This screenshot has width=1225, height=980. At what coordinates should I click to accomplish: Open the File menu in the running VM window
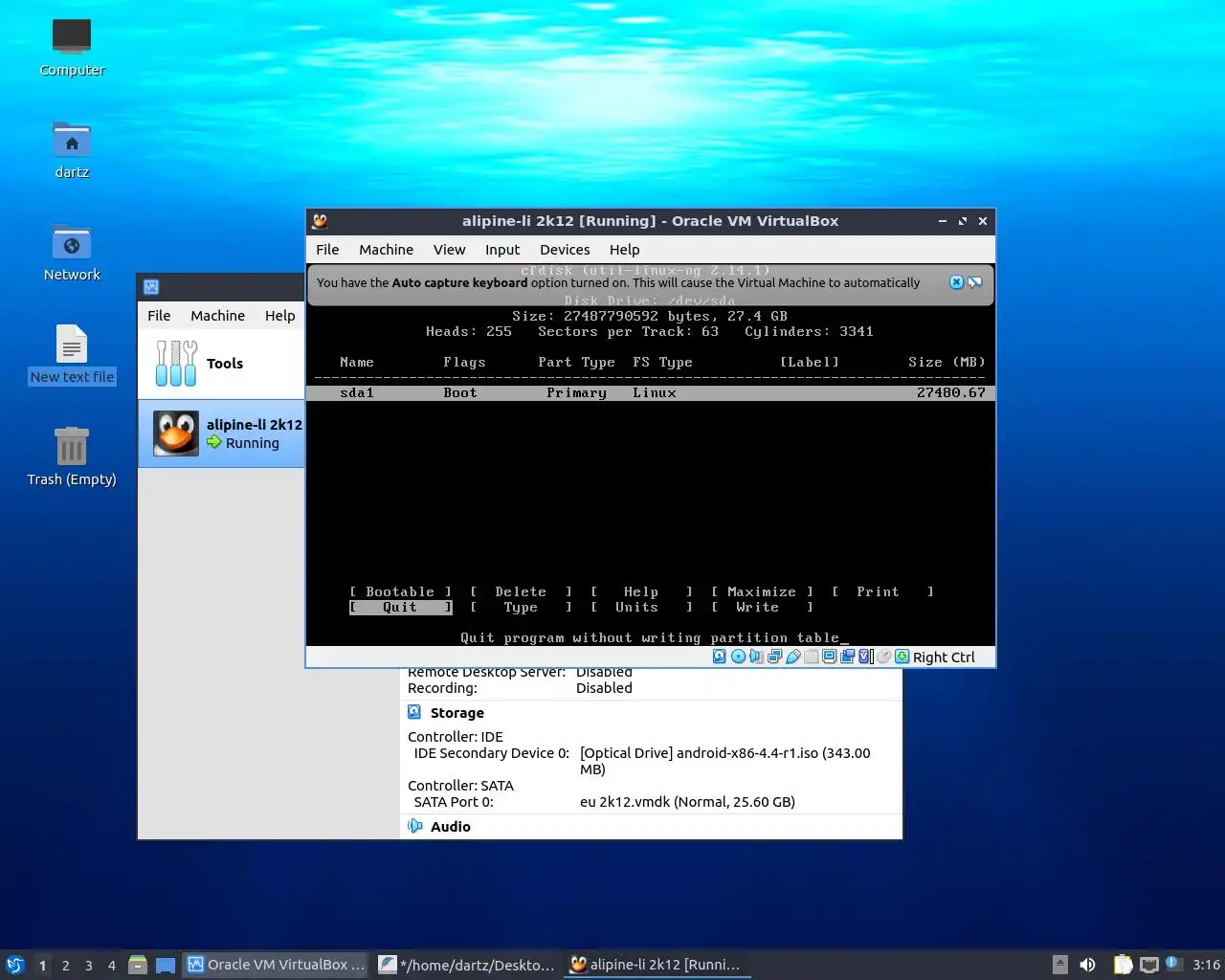point(327,250)
